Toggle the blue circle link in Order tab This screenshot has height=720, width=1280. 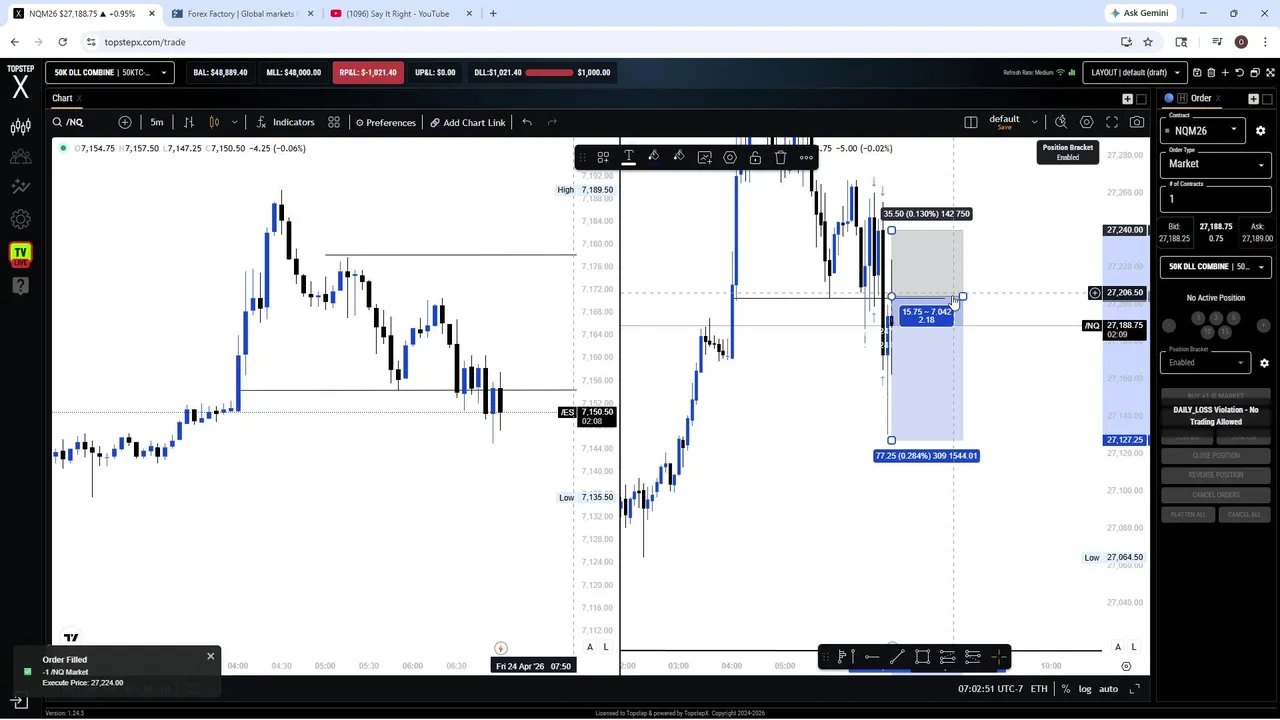tap(1169, 99)
